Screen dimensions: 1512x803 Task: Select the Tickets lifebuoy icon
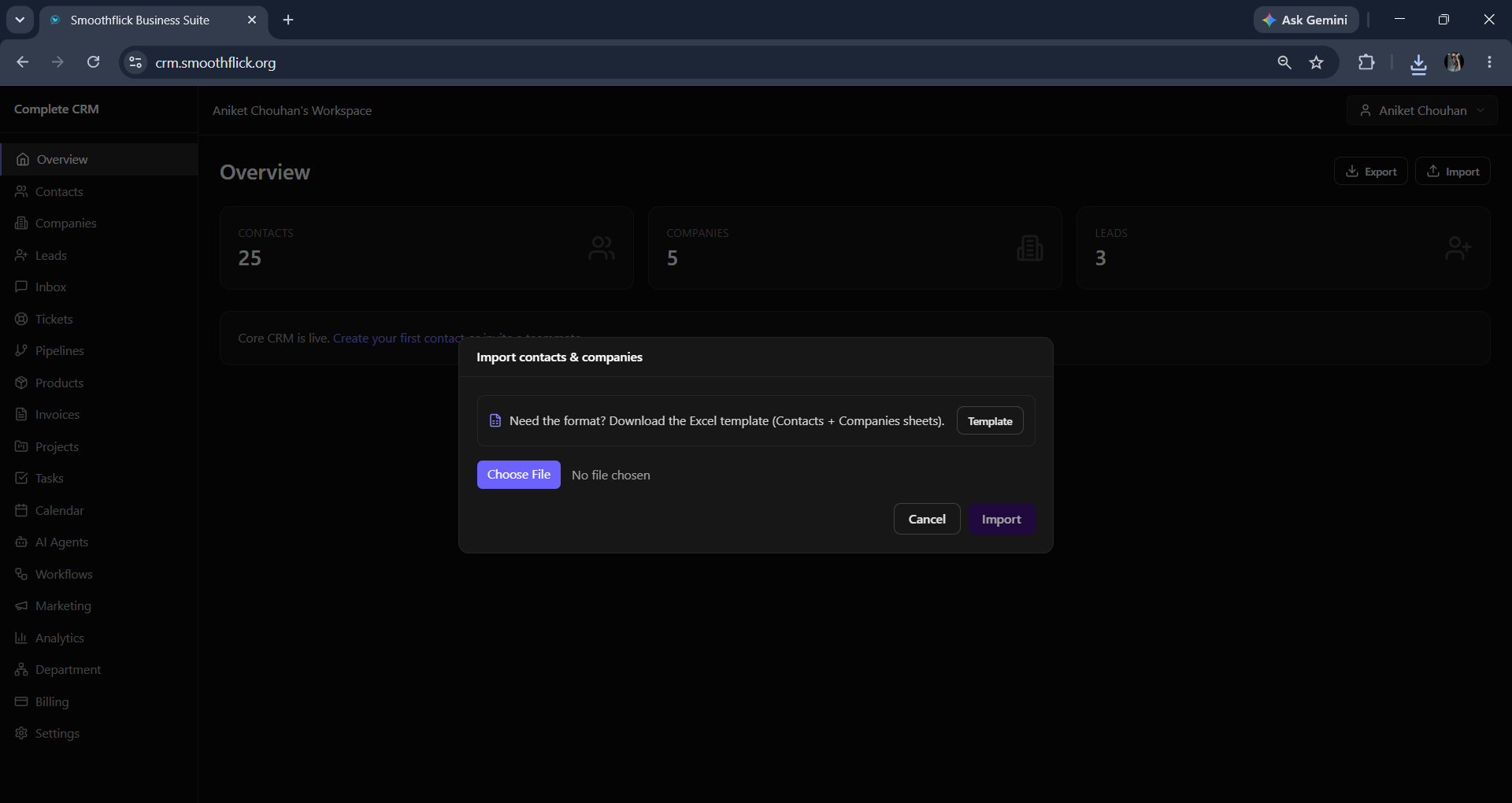pyautogui.click(x=21, y=319)
